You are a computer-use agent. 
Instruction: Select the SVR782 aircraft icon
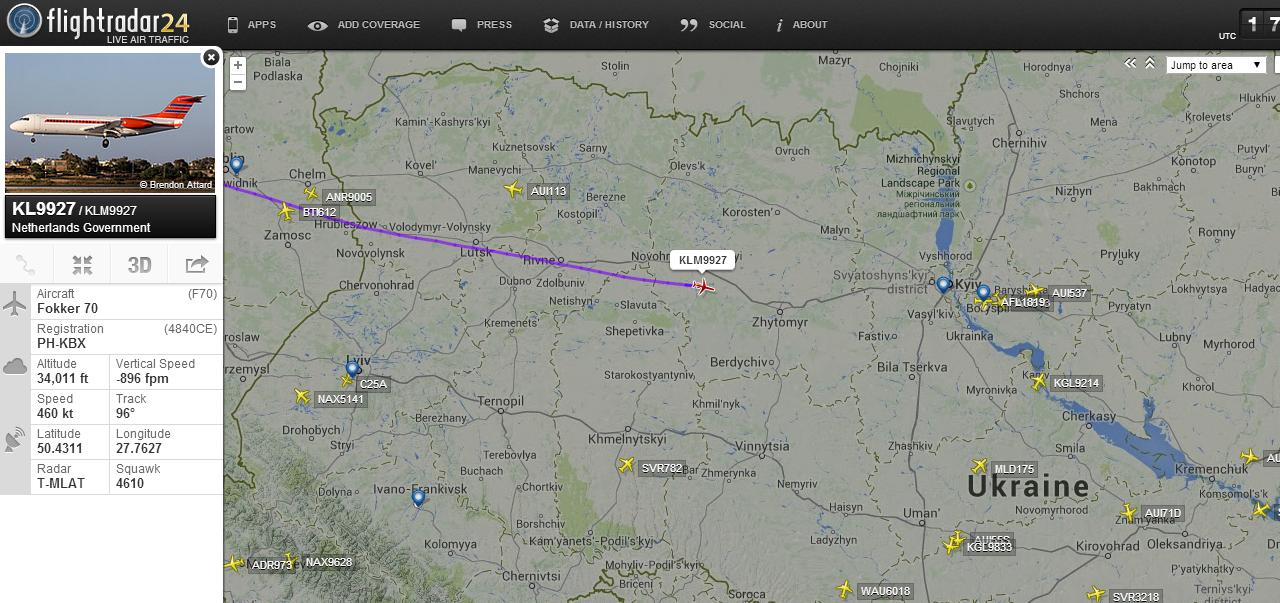[x=627, y=465]
